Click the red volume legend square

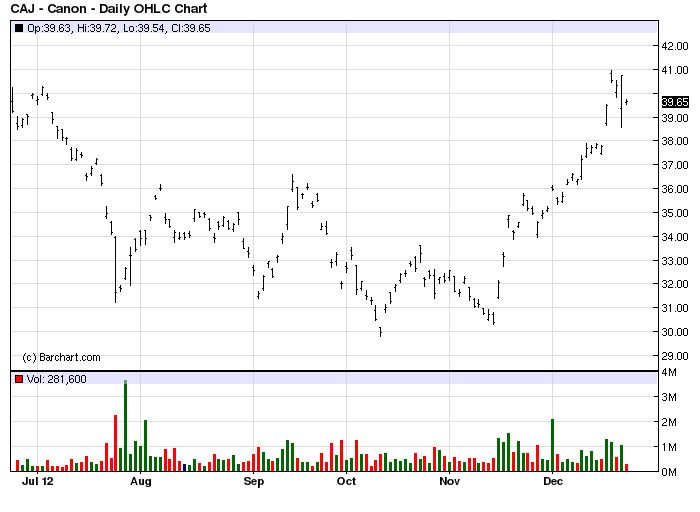(19, 379)
